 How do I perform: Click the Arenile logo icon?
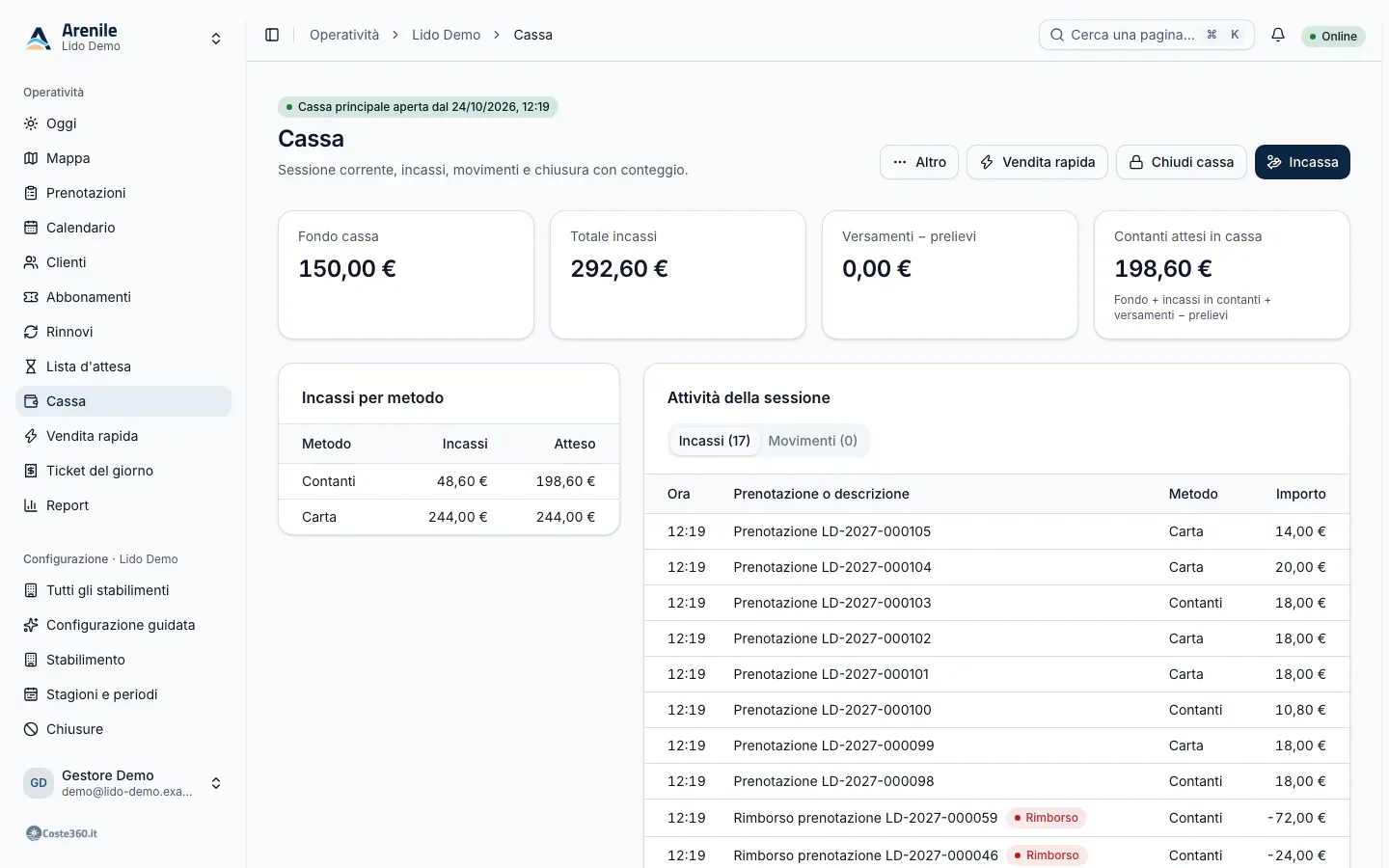click(39, 38)
